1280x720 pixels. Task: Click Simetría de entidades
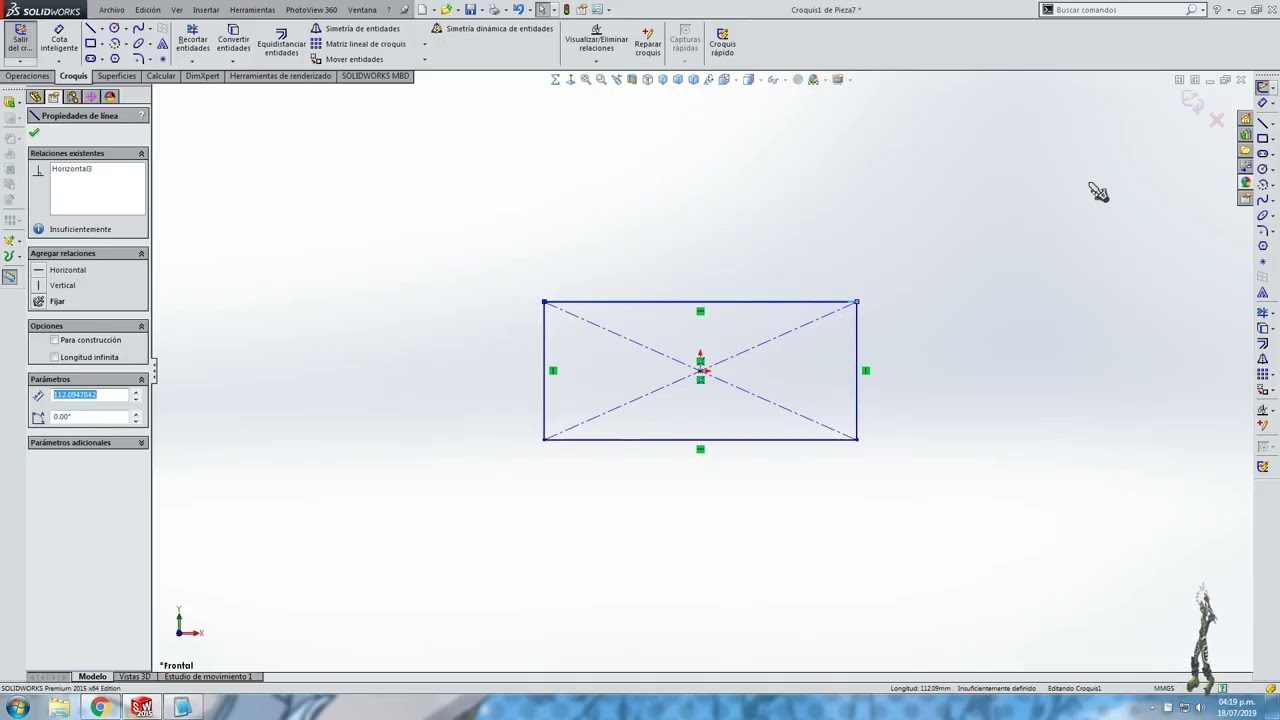point(355,29)
